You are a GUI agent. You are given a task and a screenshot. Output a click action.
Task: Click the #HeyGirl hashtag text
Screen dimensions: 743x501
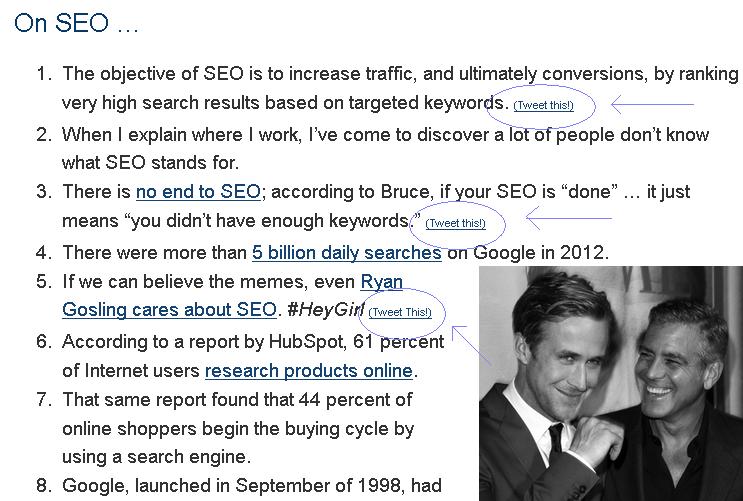[x=326, y=310]
